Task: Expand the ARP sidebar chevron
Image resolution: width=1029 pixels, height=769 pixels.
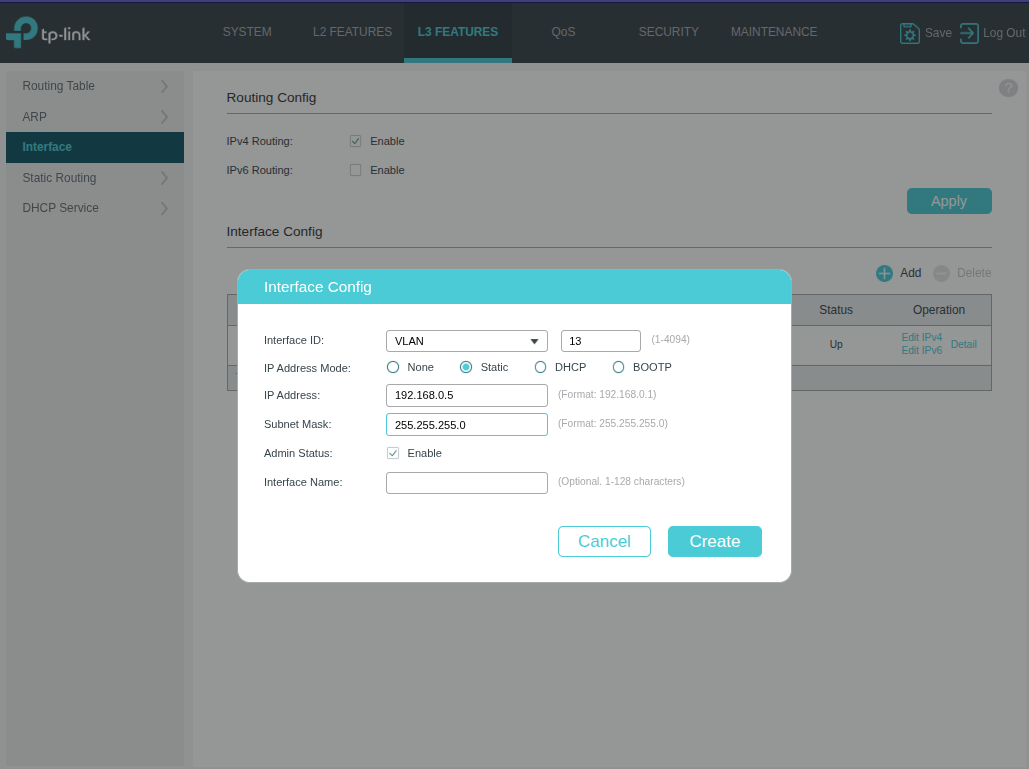Action: point(164,117)
